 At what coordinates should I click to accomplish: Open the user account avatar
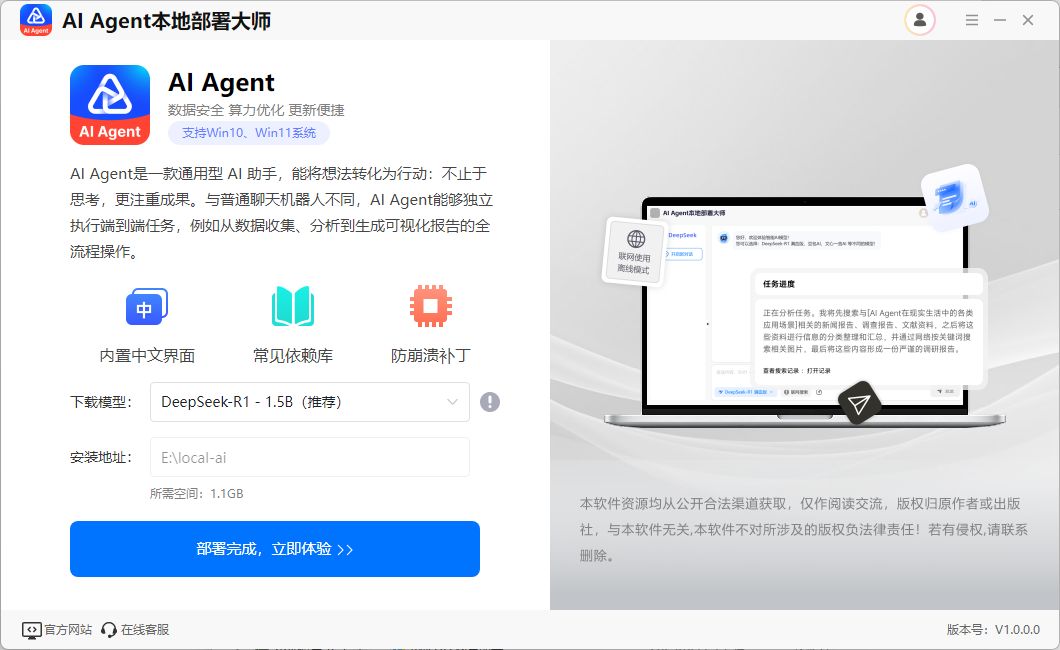(919, 20)
